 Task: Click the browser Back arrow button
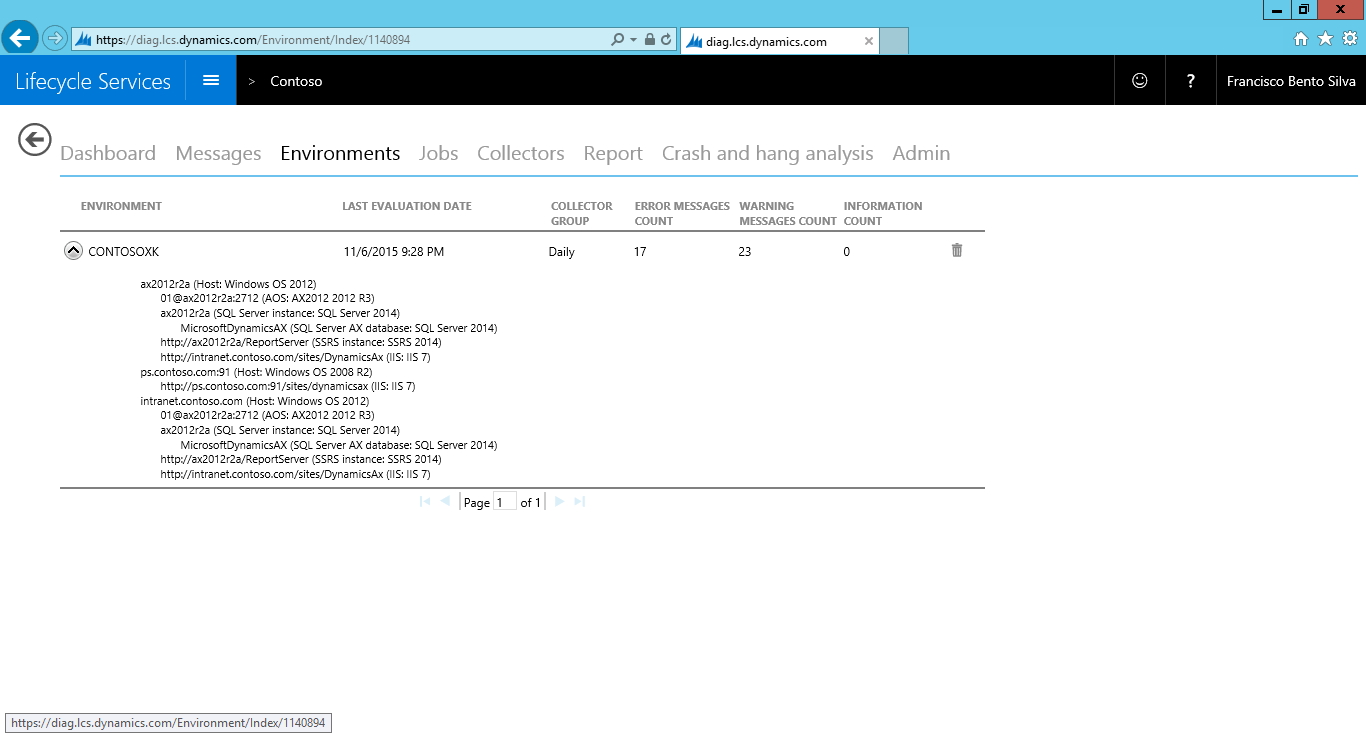click(x=21, y=39)
